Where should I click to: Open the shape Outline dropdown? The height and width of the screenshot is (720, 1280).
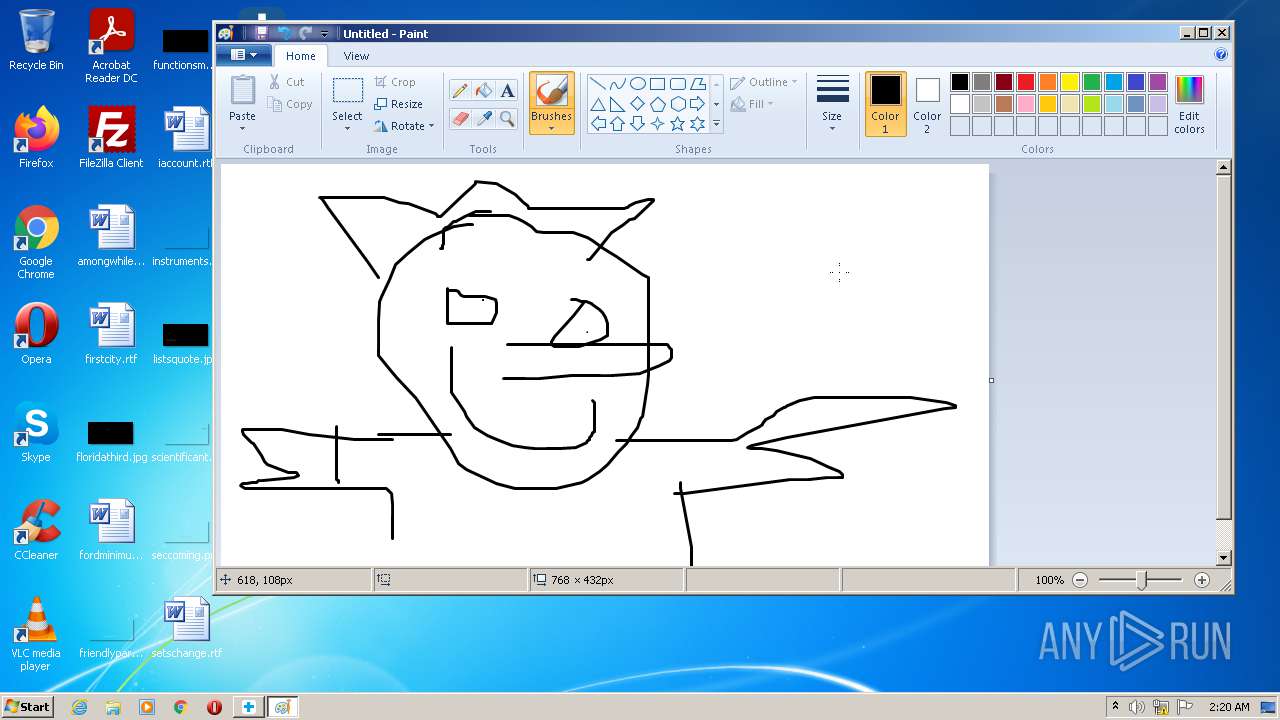[764, 82]
